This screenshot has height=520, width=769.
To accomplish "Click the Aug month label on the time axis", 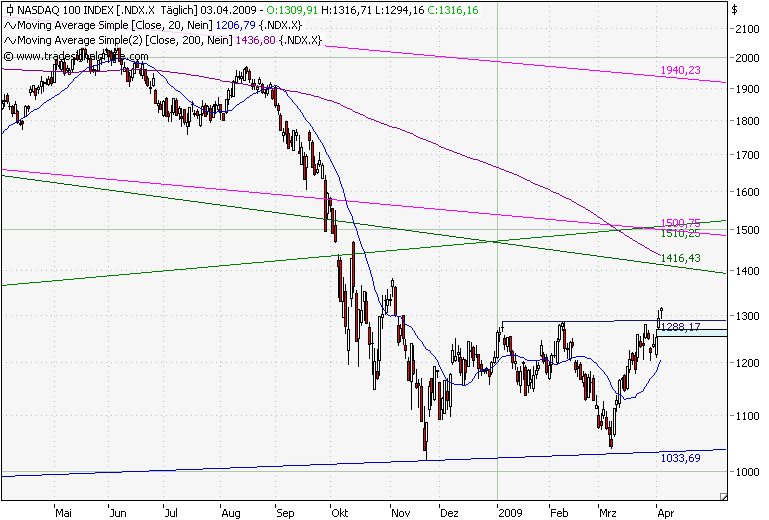I will point(231,513).
